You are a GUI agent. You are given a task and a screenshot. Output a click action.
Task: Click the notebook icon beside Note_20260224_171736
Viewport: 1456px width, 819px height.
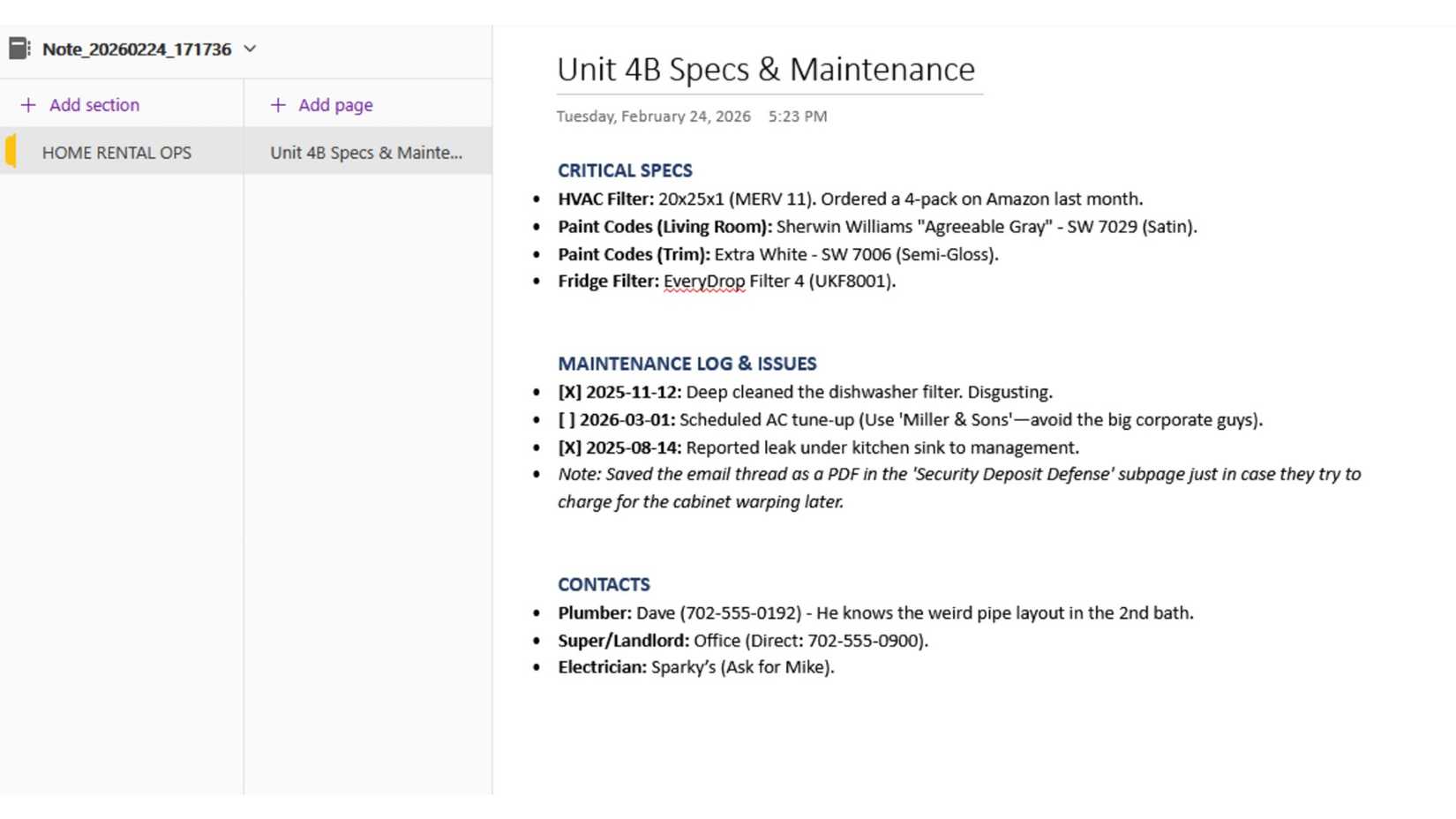(x=19, y=49)
